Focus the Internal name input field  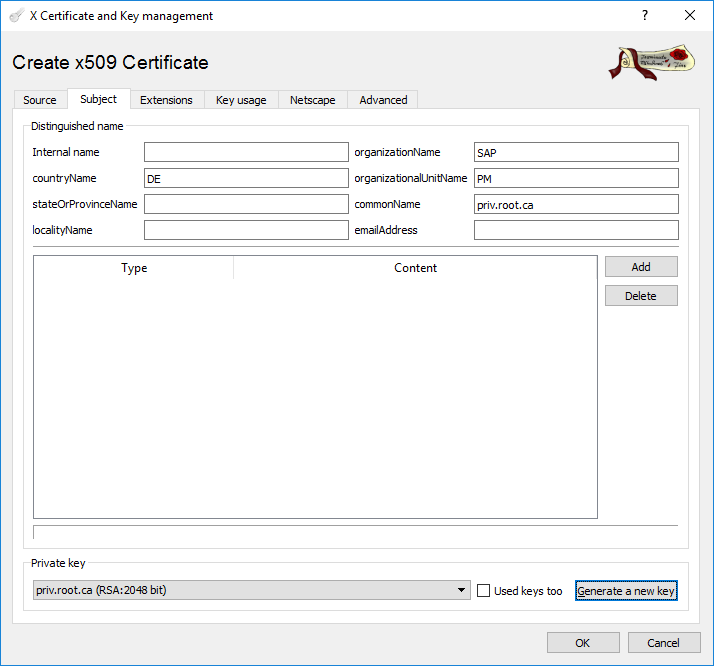coord(246,152)
